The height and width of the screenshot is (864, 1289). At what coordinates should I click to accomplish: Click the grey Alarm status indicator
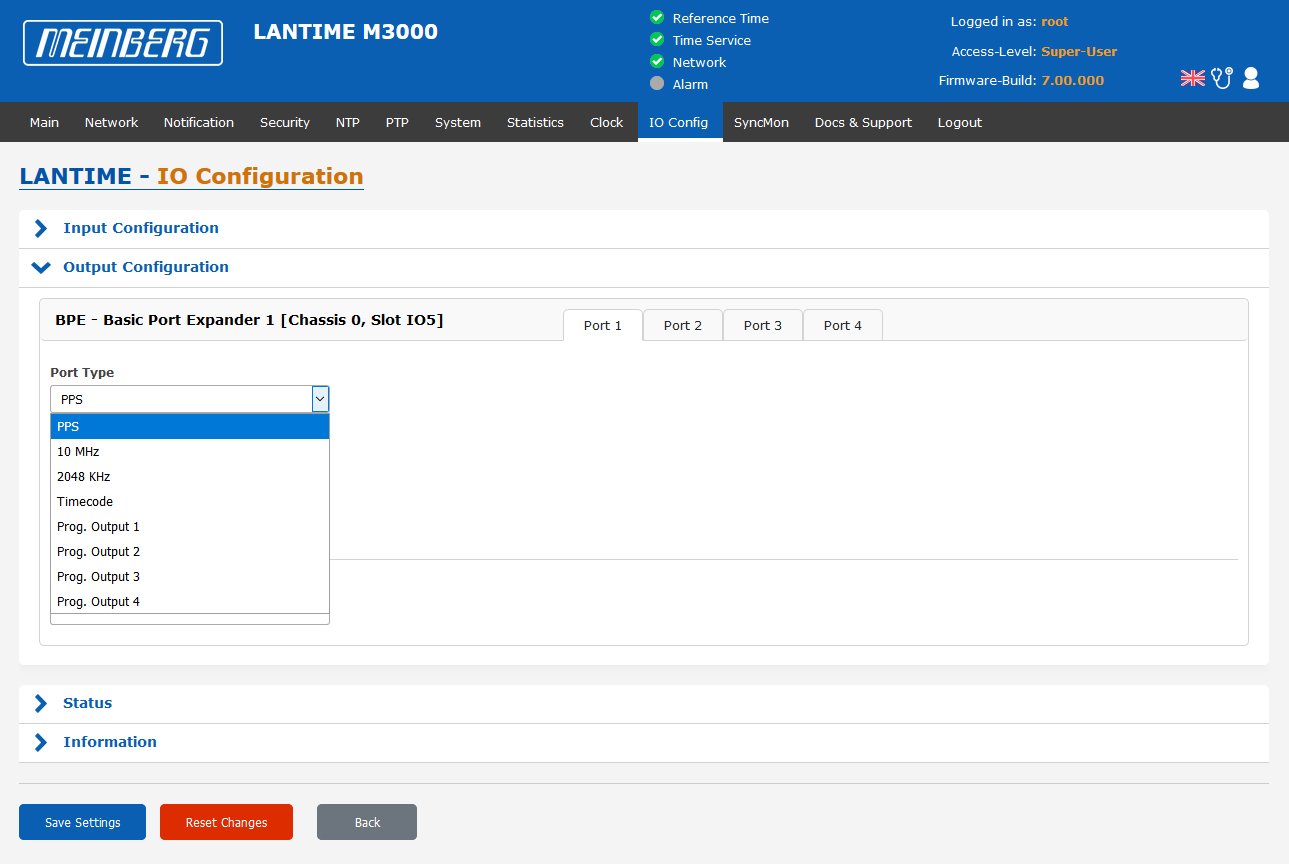coord(657,84)
